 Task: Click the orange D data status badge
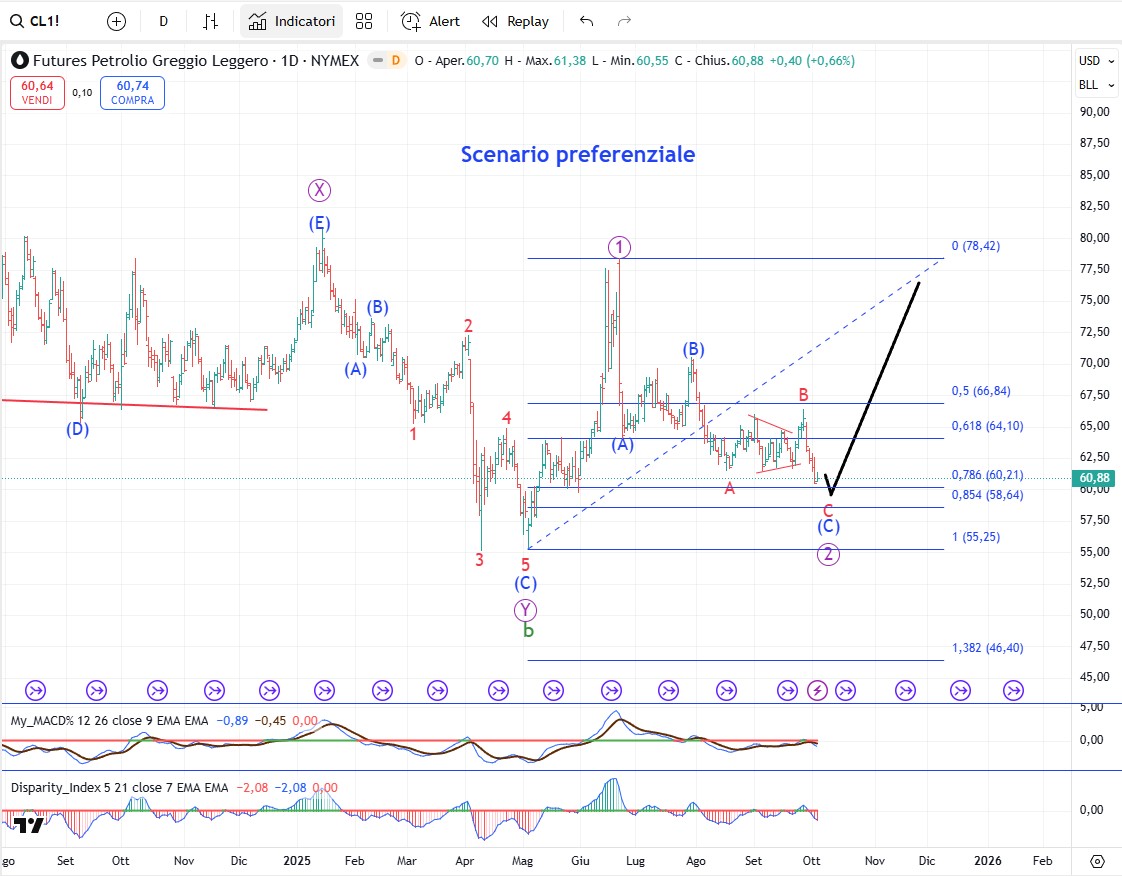[x=396, y=61]
